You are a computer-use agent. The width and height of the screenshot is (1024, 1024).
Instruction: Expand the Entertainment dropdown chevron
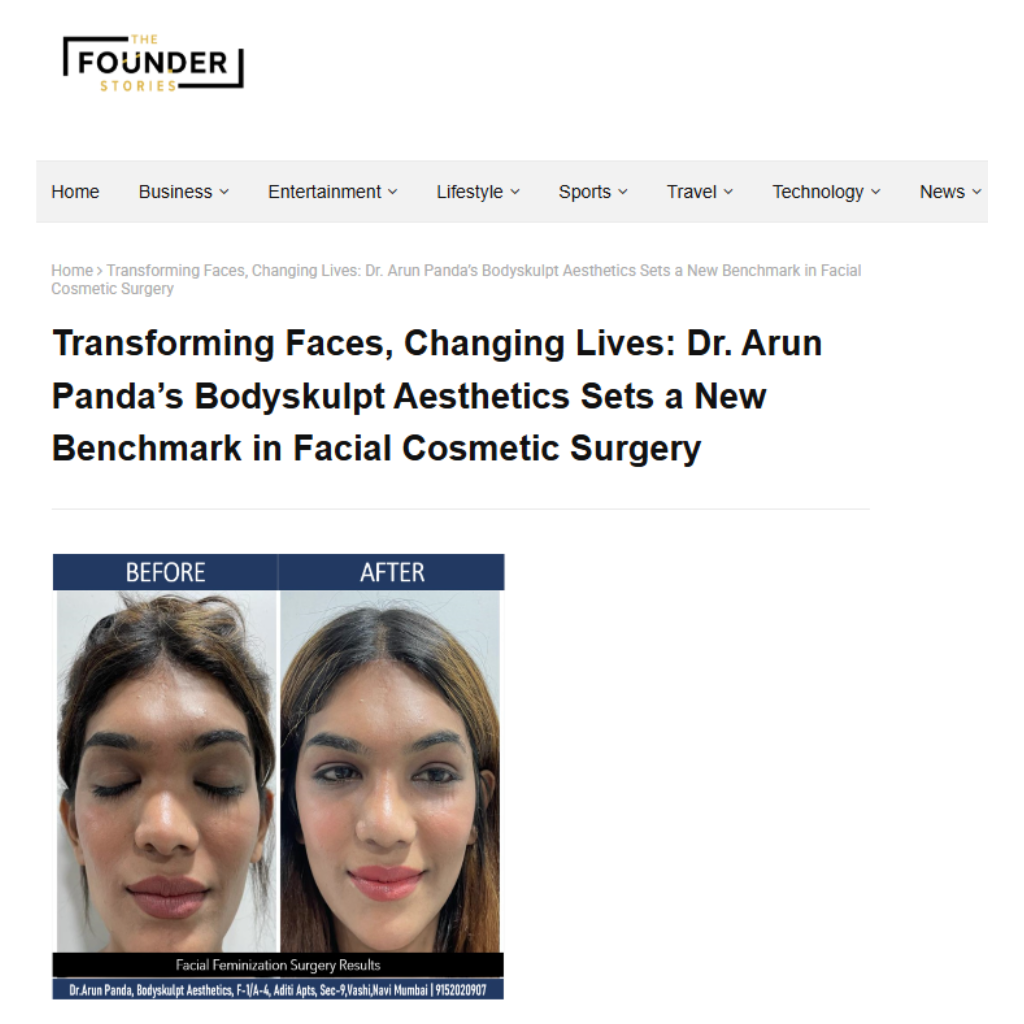click(392, 192)
